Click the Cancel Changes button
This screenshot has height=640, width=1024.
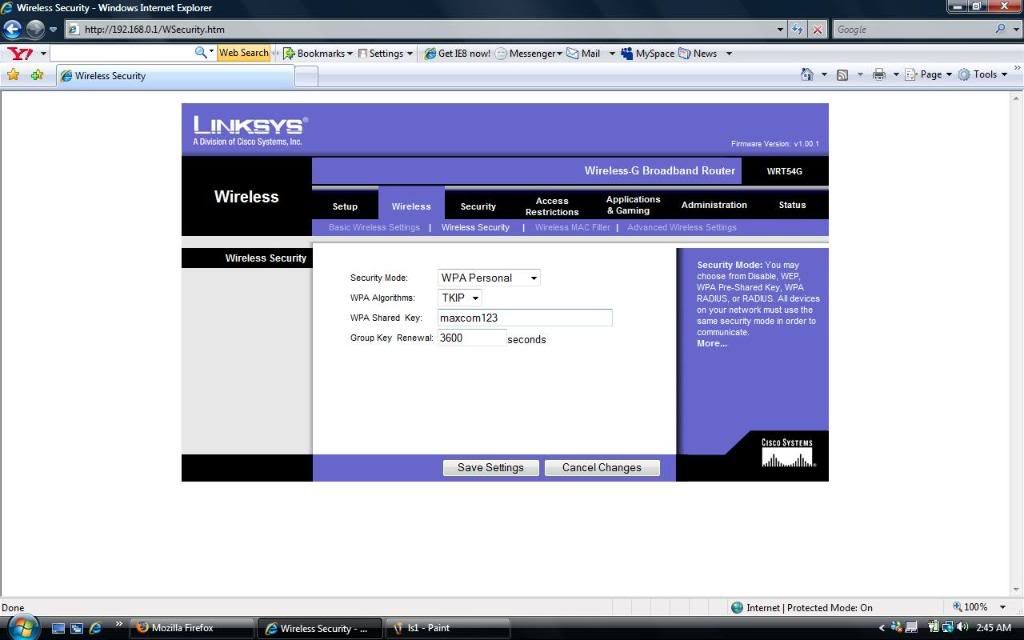[x=601, y=468]
